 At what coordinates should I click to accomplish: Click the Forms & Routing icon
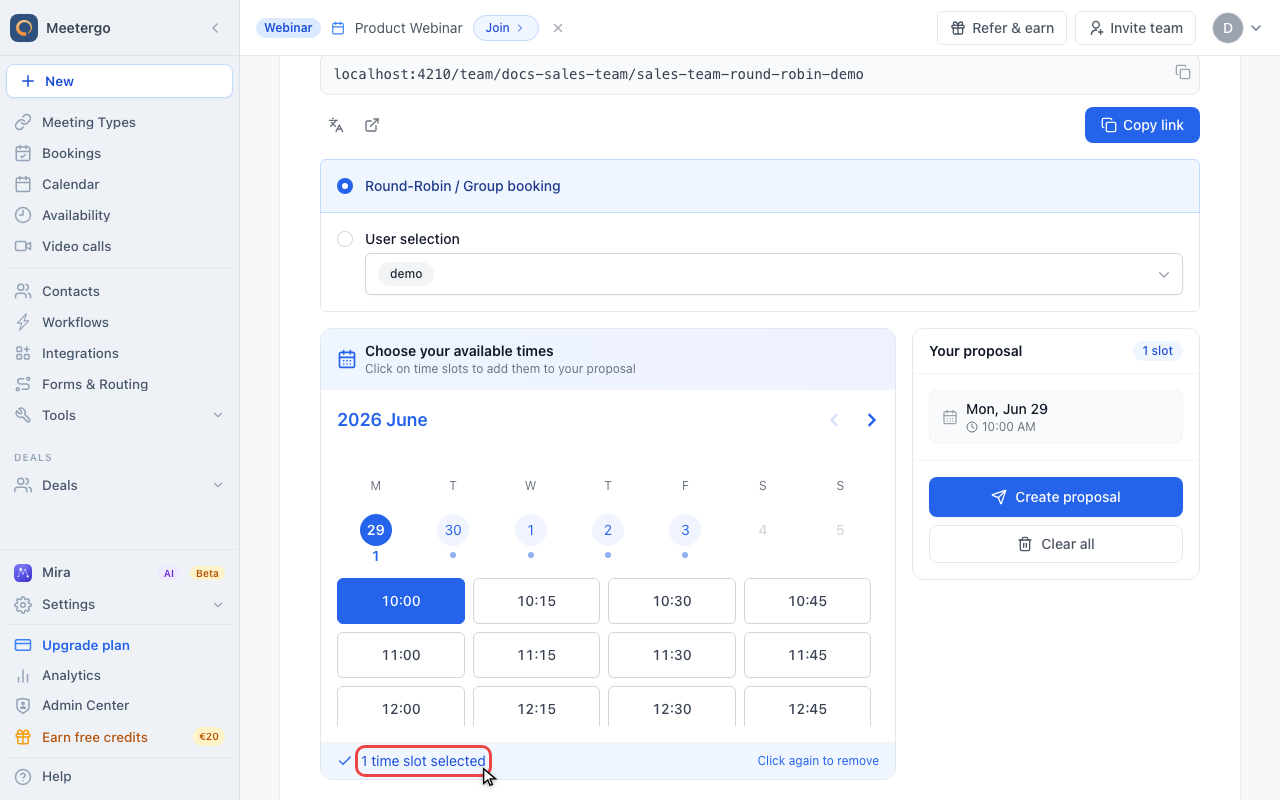click(23, 384)
